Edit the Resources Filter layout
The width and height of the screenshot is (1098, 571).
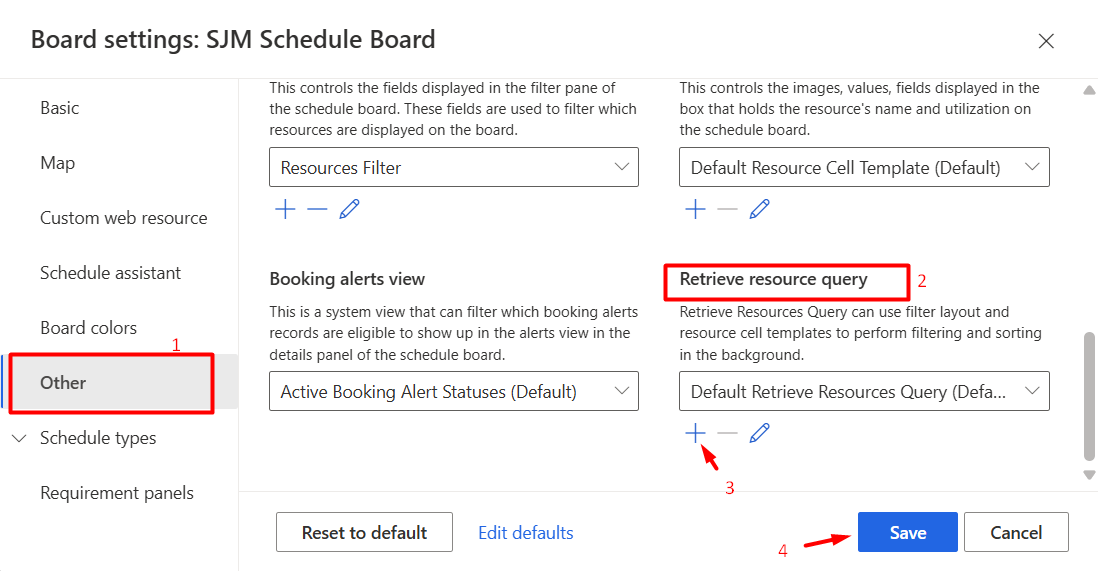[349, 209]
